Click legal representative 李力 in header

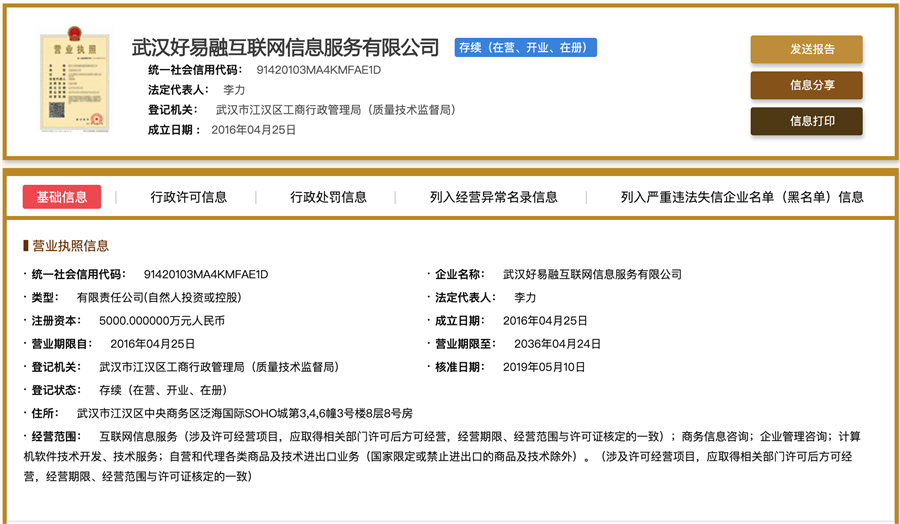pos(234,90)
